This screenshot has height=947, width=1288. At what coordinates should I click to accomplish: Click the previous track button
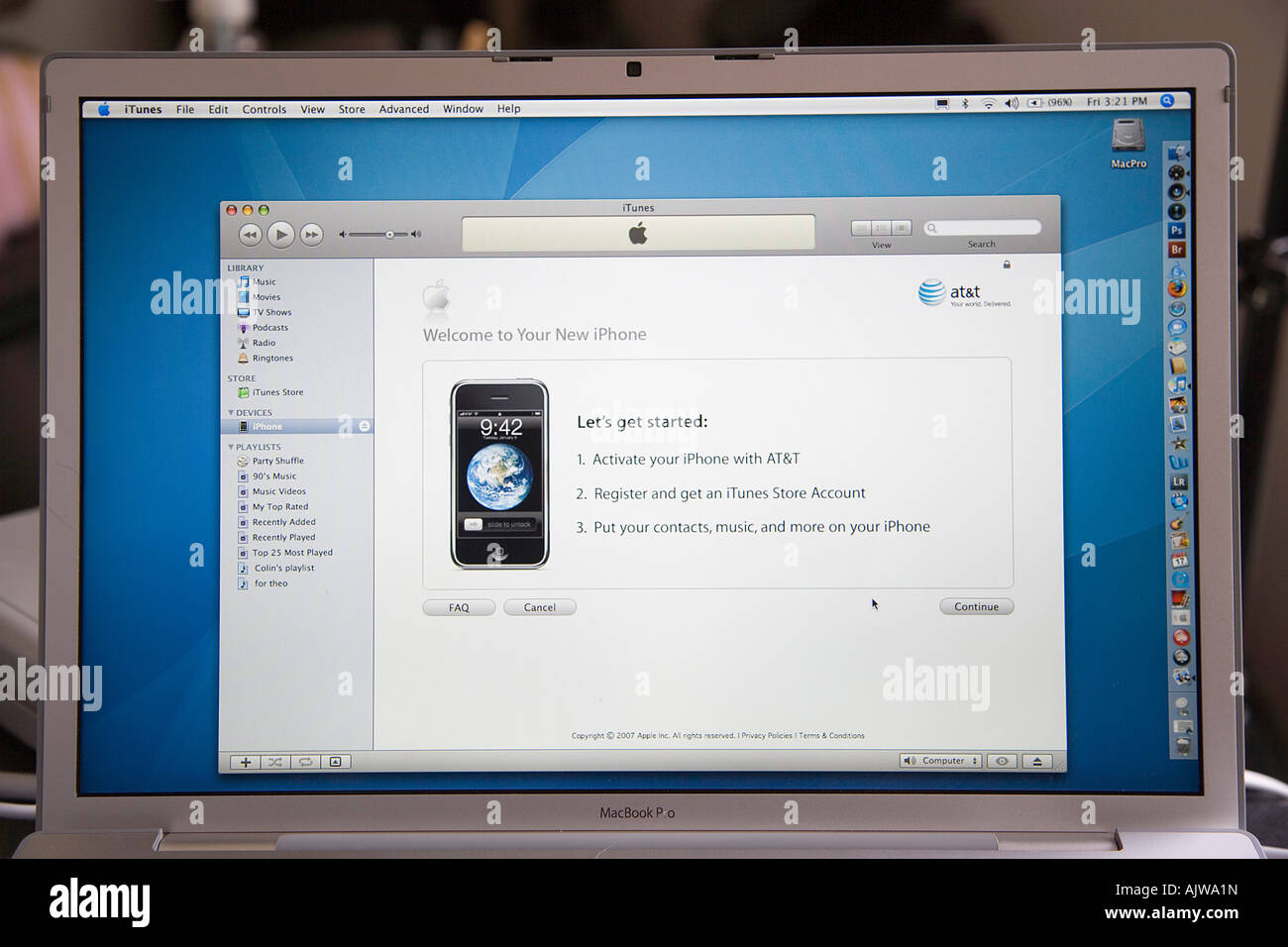coord(250,235)
